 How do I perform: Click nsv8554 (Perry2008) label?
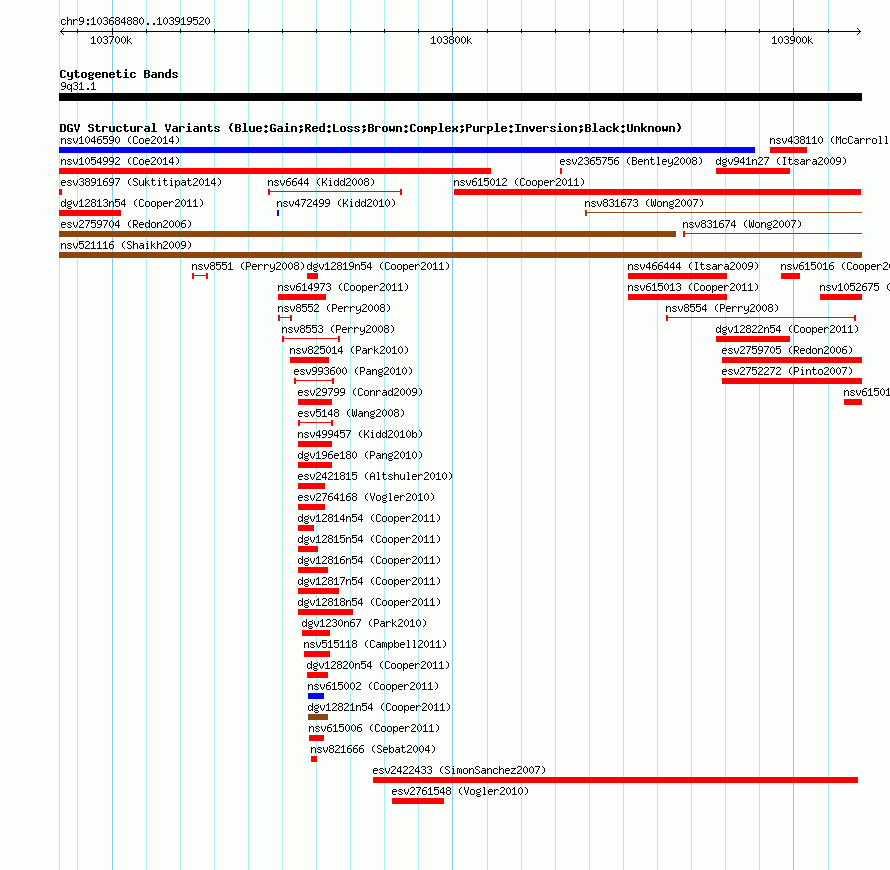722,308
